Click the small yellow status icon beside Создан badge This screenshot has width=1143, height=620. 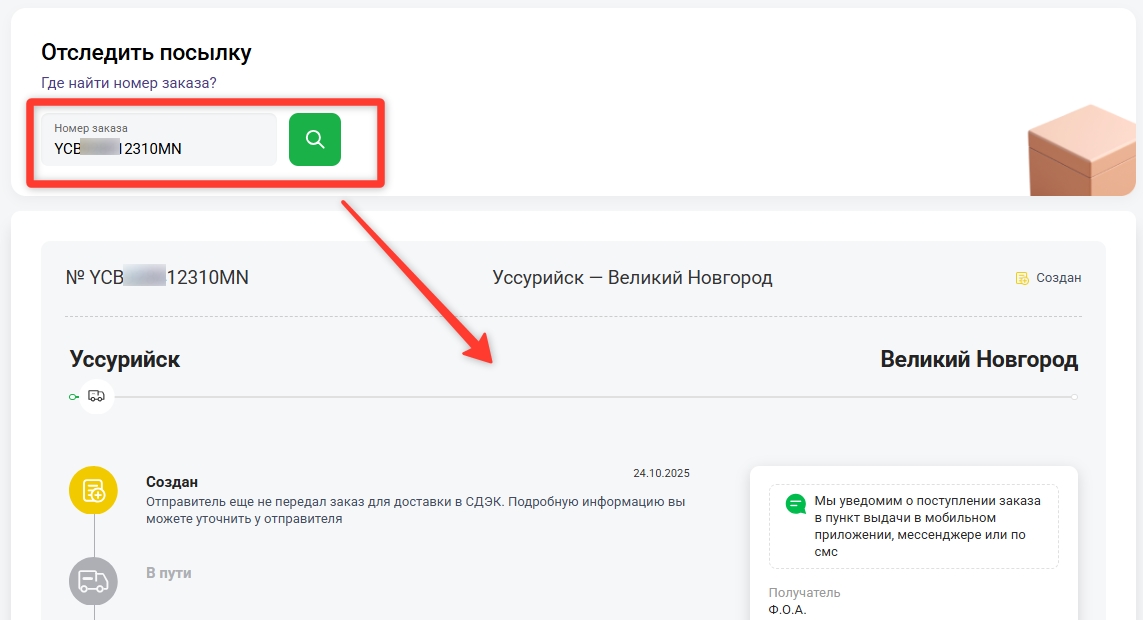coord(1021,278)
